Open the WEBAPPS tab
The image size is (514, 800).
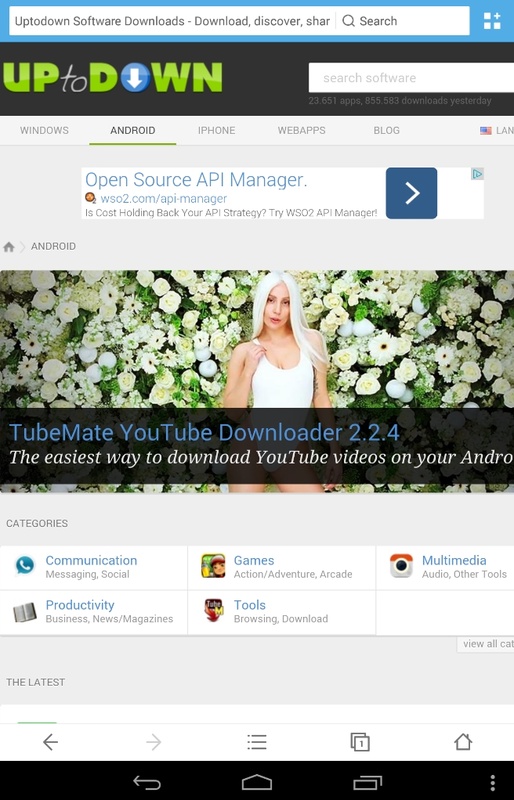pyautogui.click(x=302, y=130)
